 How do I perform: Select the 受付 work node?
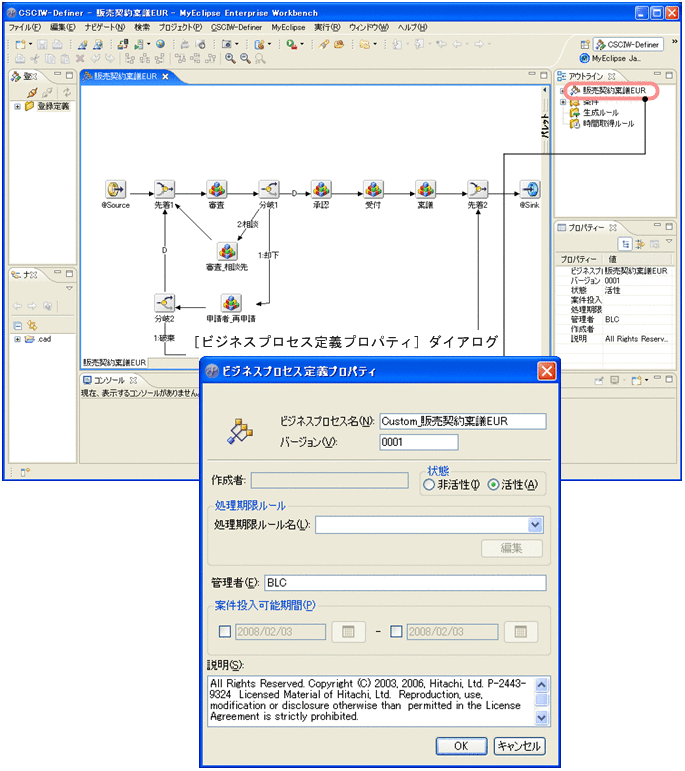[373, 190]
